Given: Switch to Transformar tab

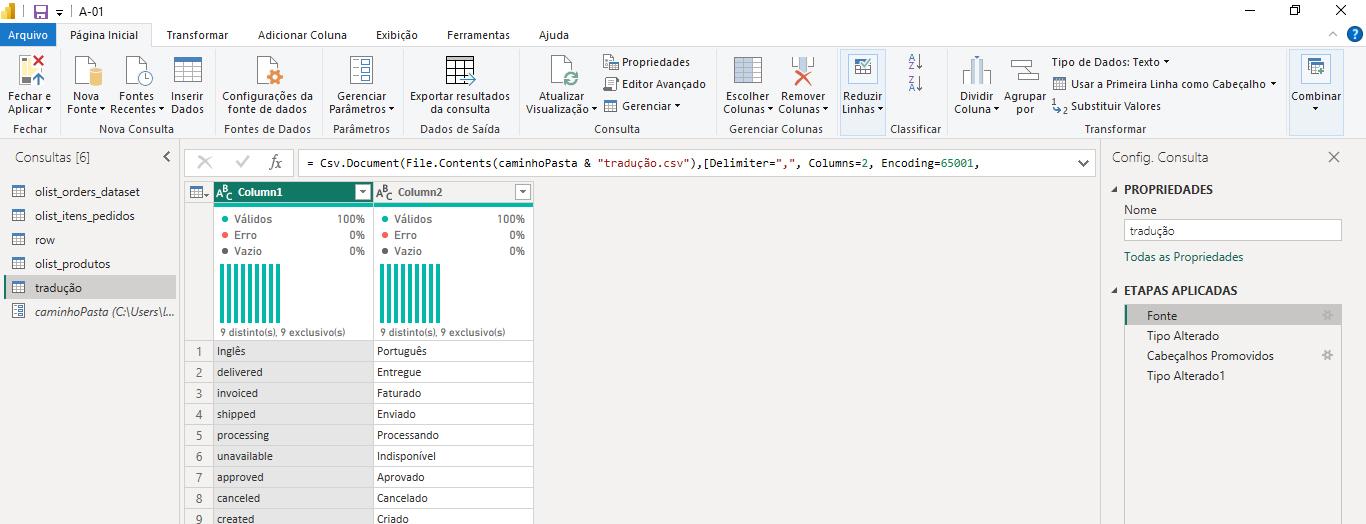Looking at the screenshot, I should point(197,35).
